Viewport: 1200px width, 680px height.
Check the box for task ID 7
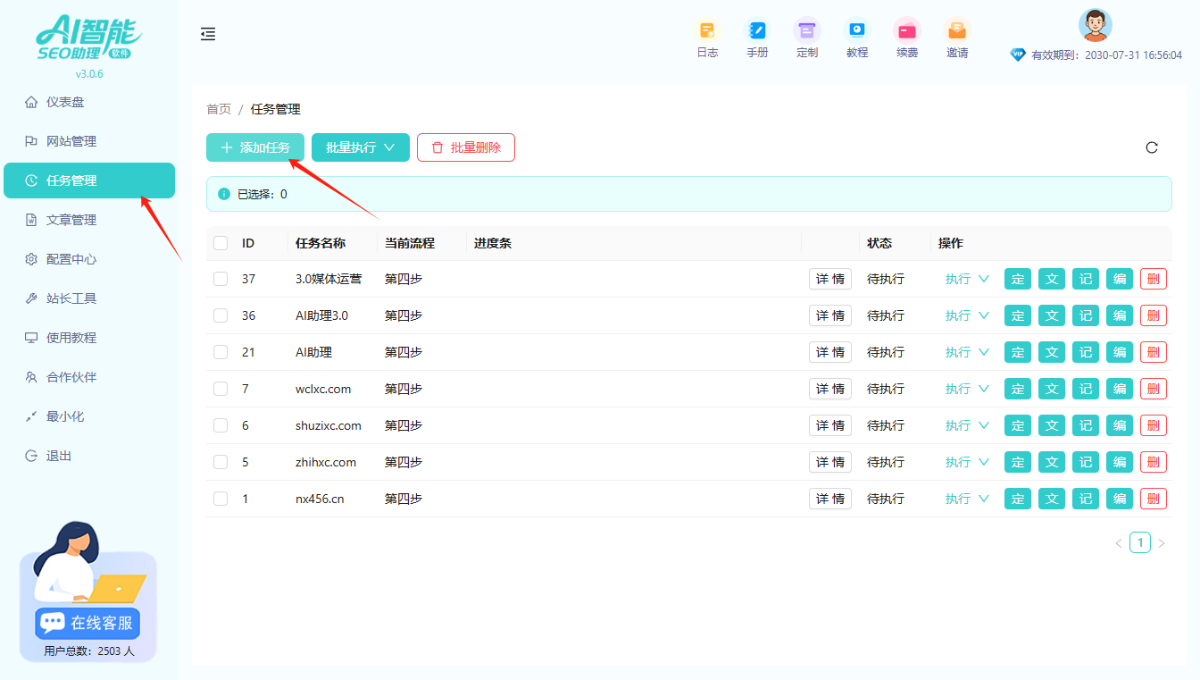pyautogui.click(x=220, y=388)
